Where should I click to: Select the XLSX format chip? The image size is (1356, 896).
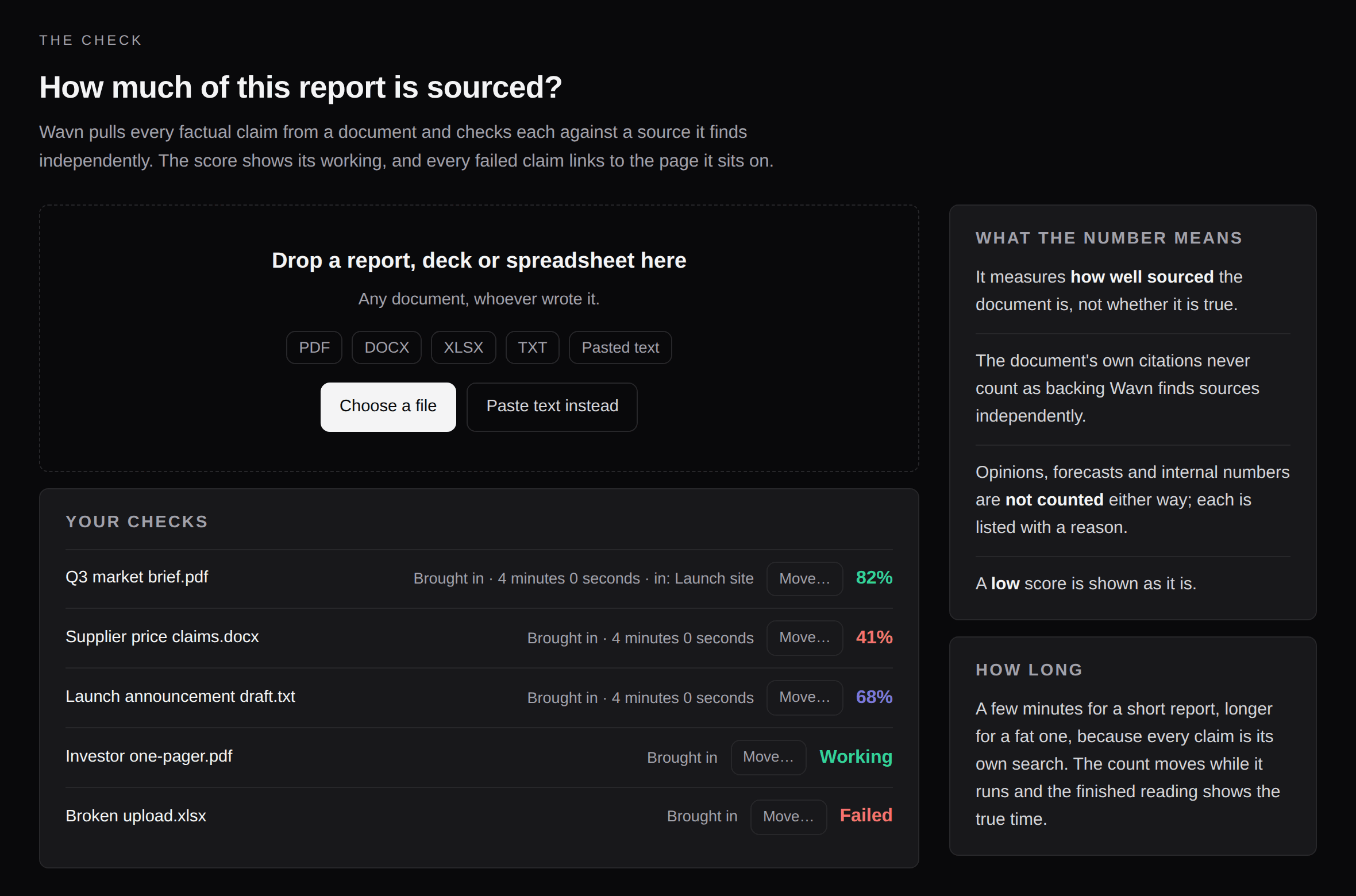464,347
